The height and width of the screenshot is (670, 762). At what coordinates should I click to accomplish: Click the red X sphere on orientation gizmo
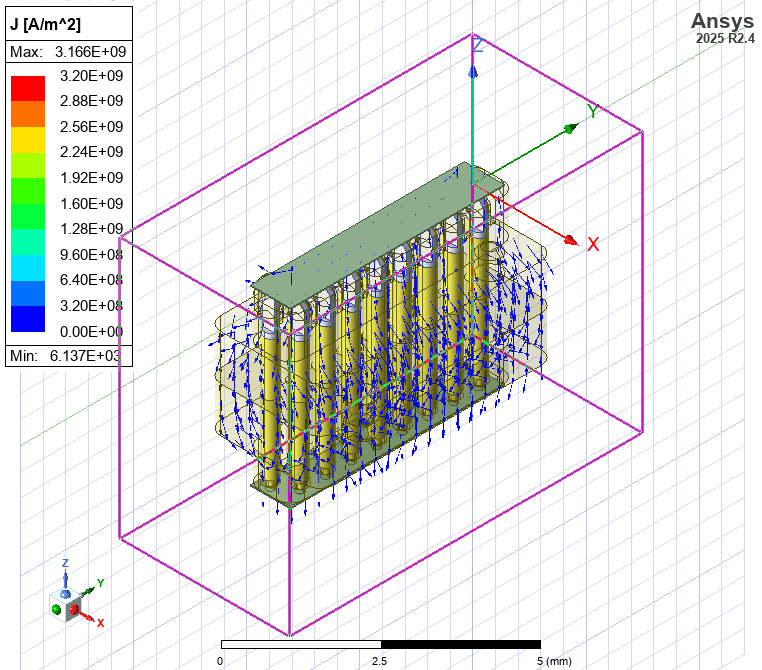click(x=74, y=610)
